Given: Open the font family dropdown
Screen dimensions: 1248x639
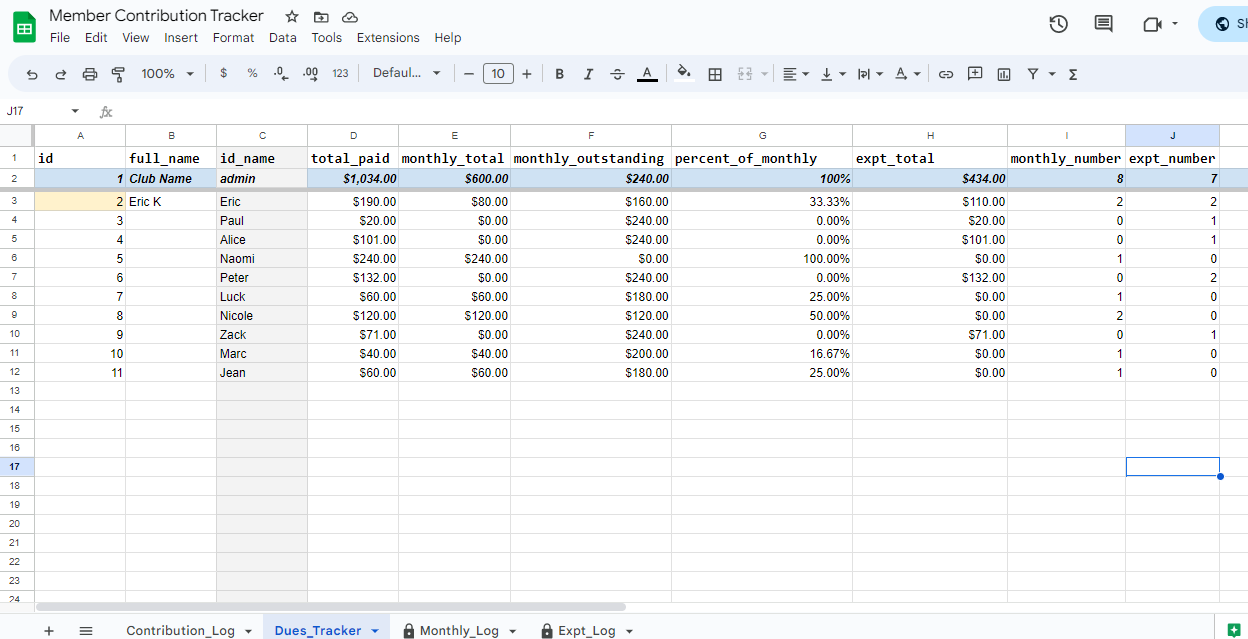Looking at the screenshot, I should (406, 73).
